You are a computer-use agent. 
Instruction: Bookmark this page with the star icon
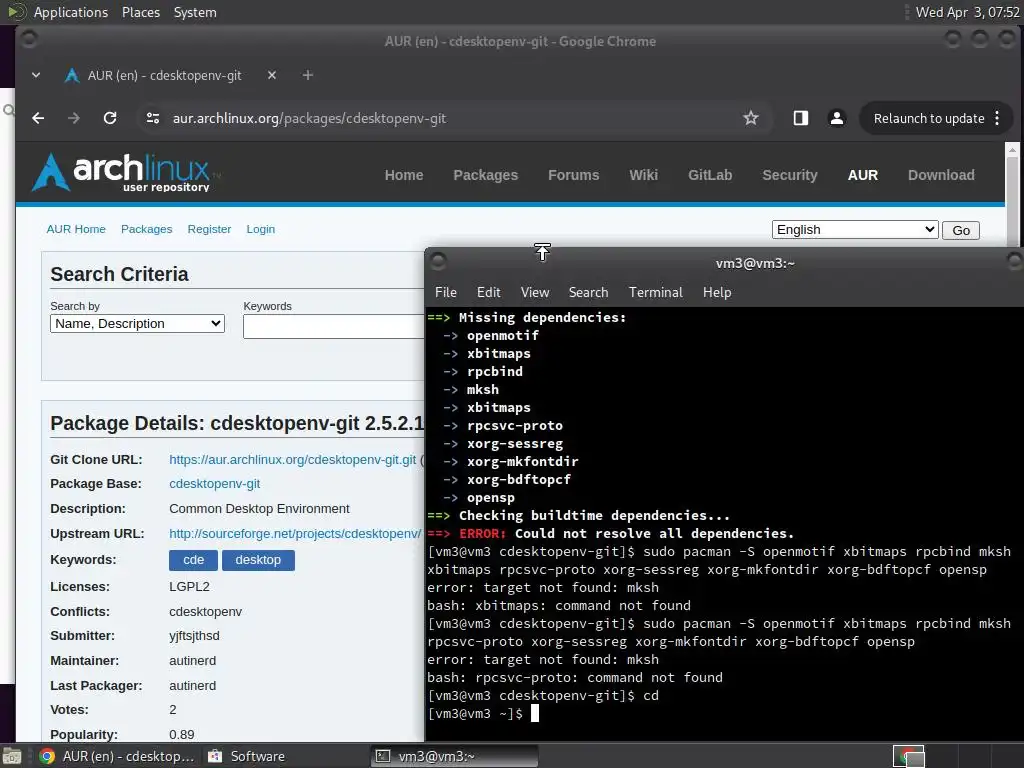point(751,118)
